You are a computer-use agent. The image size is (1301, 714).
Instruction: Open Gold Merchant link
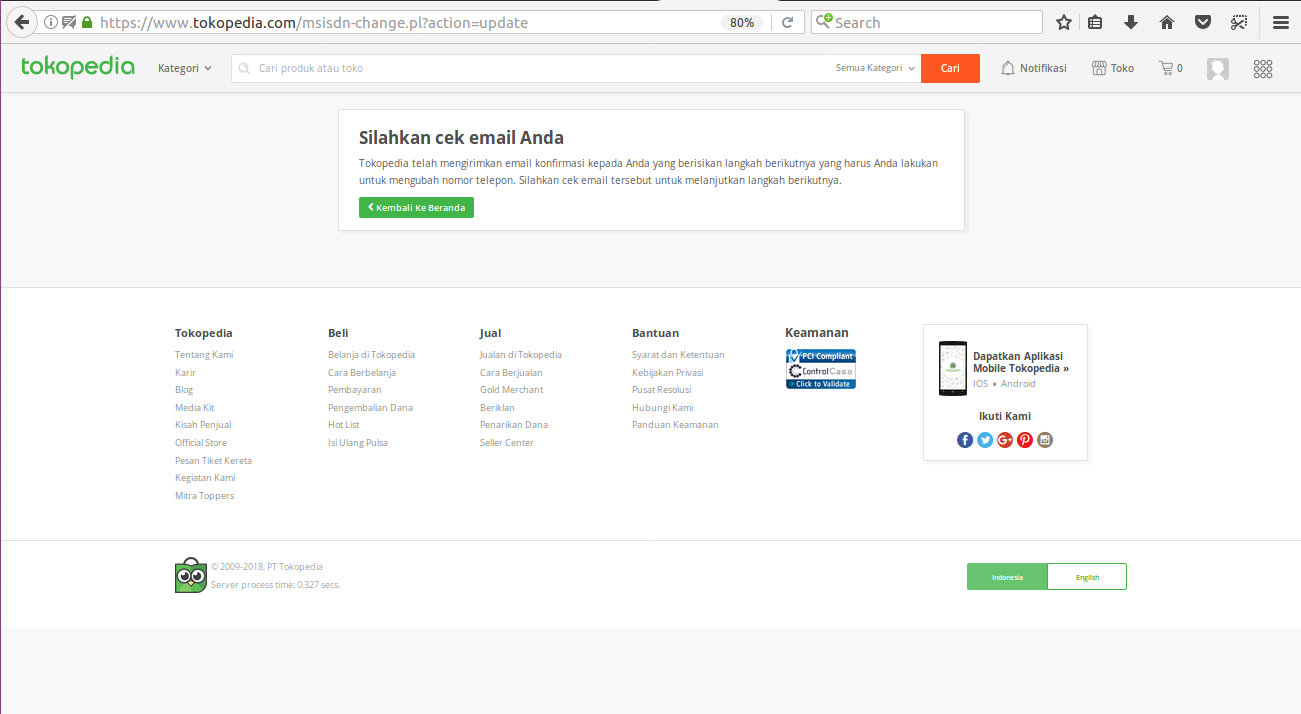click(512, 390)
